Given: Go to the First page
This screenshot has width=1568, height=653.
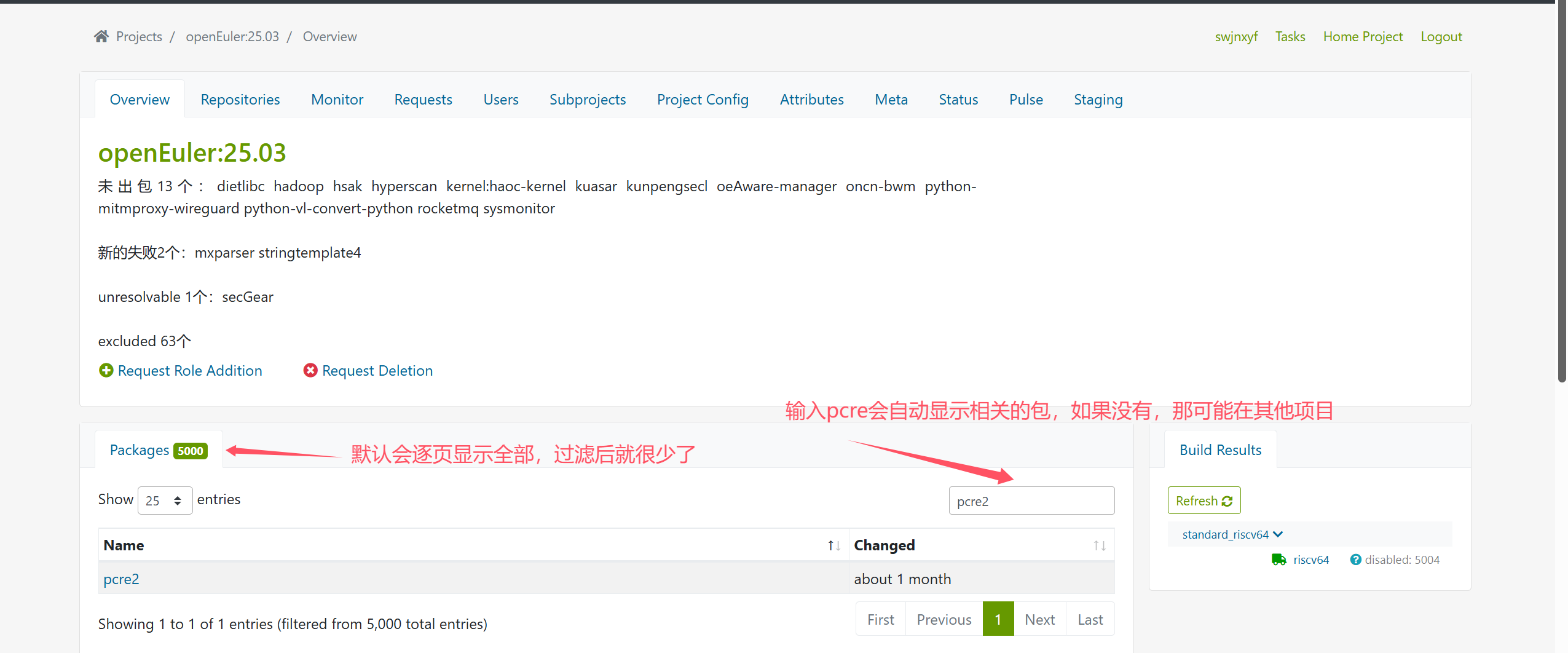Looking at the screenshot, I should click(880, 619).
